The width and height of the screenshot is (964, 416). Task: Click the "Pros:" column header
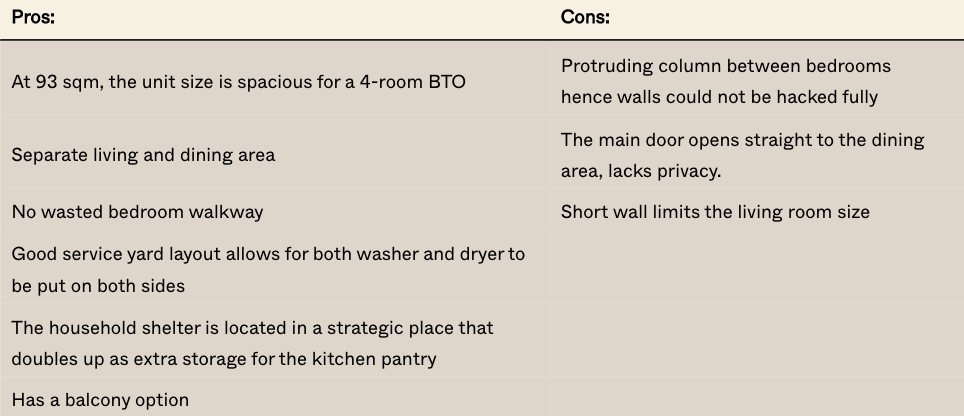(33, 17)
